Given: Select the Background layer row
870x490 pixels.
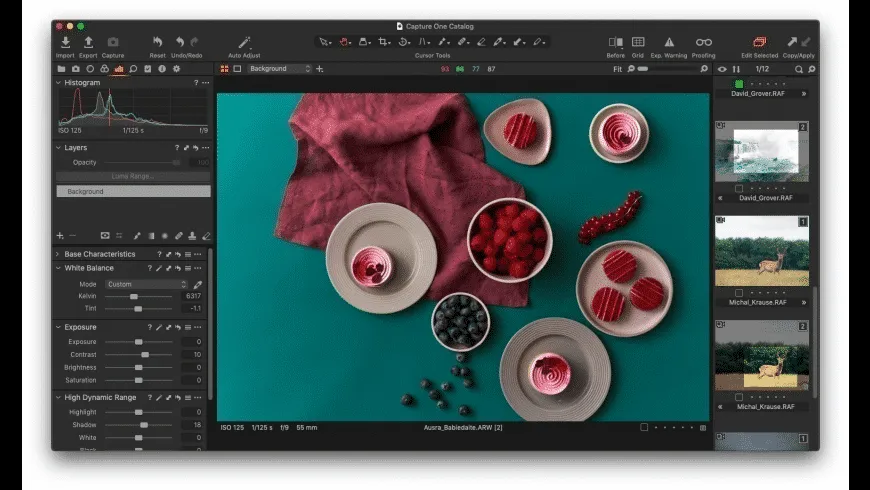Looking at the screenshot, I should [133, 191].
